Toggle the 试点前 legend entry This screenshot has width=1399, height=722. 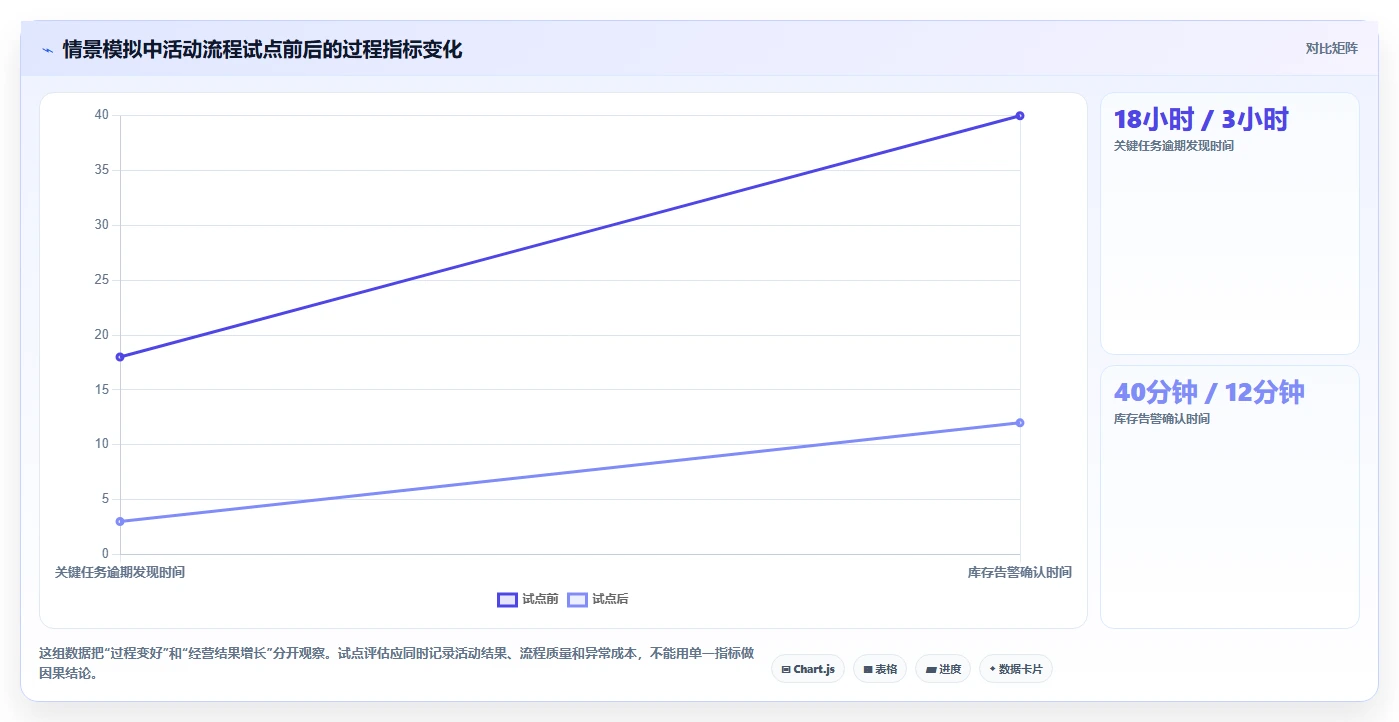pos(528,599)
